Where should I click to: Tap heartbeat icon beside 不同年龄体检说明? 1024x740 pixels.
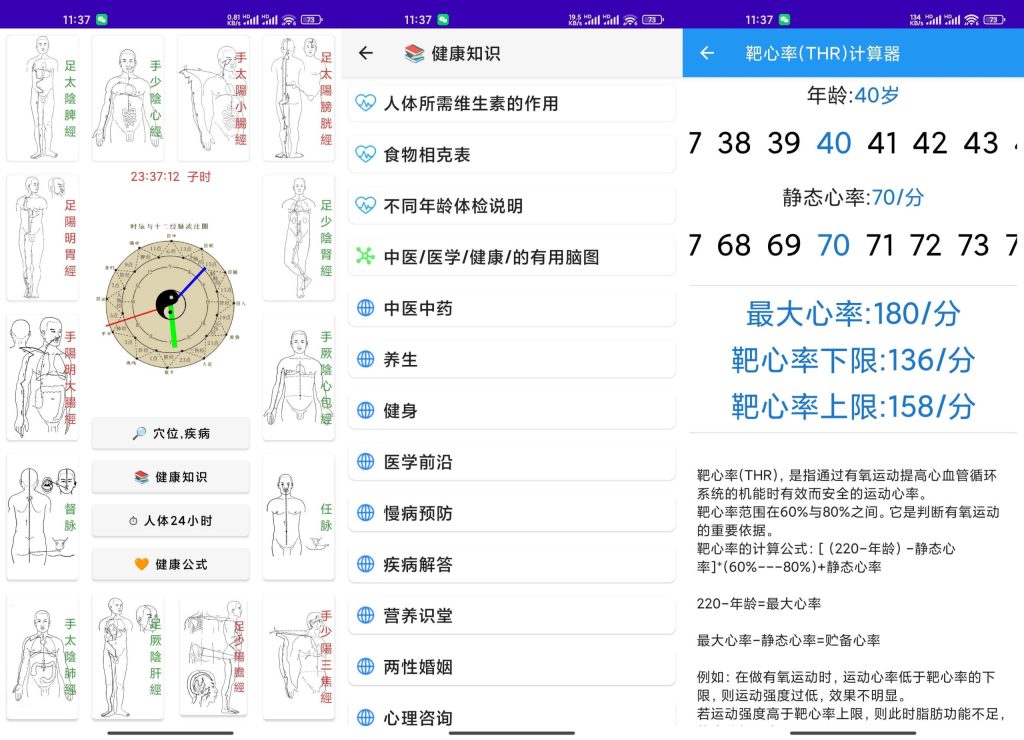point(366,206)
